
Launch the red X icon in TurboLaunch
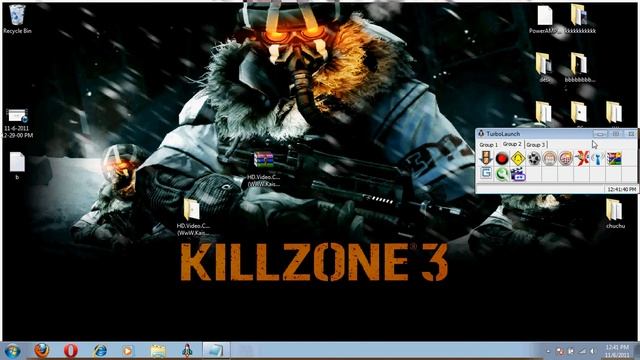(582, 158)
